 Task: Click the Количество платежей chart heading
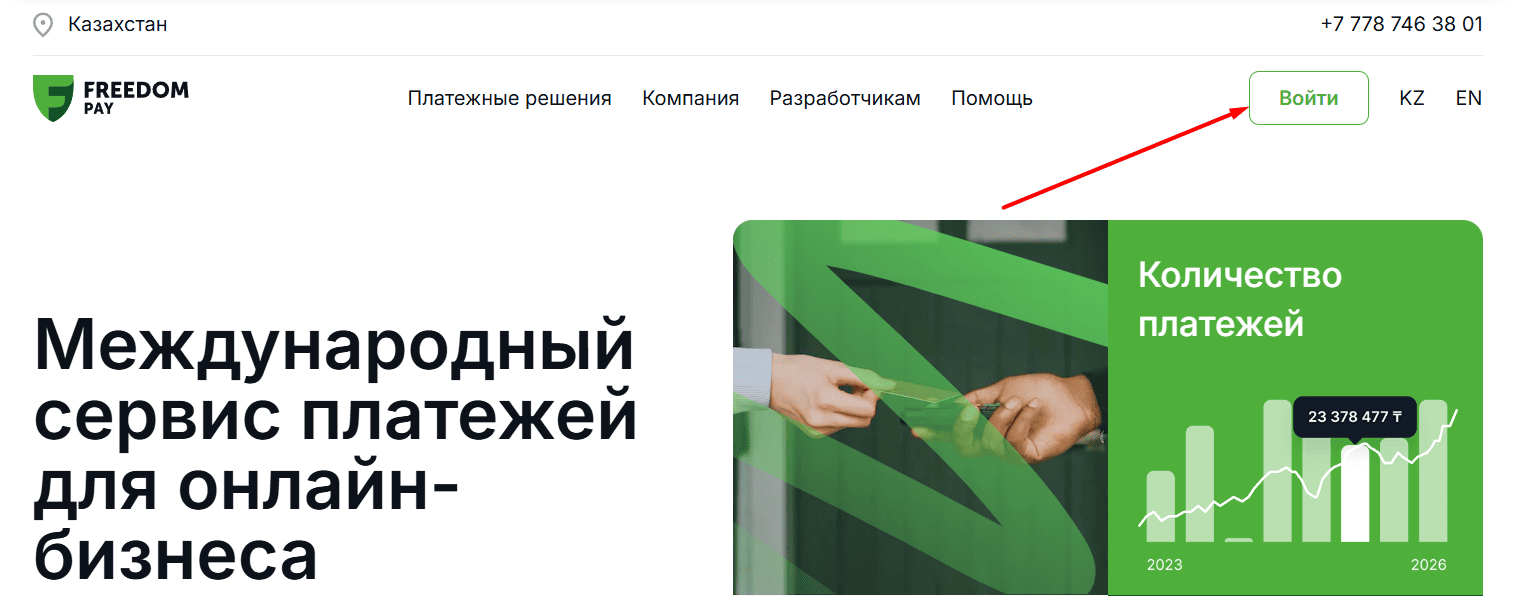(x=1240, y=299)
